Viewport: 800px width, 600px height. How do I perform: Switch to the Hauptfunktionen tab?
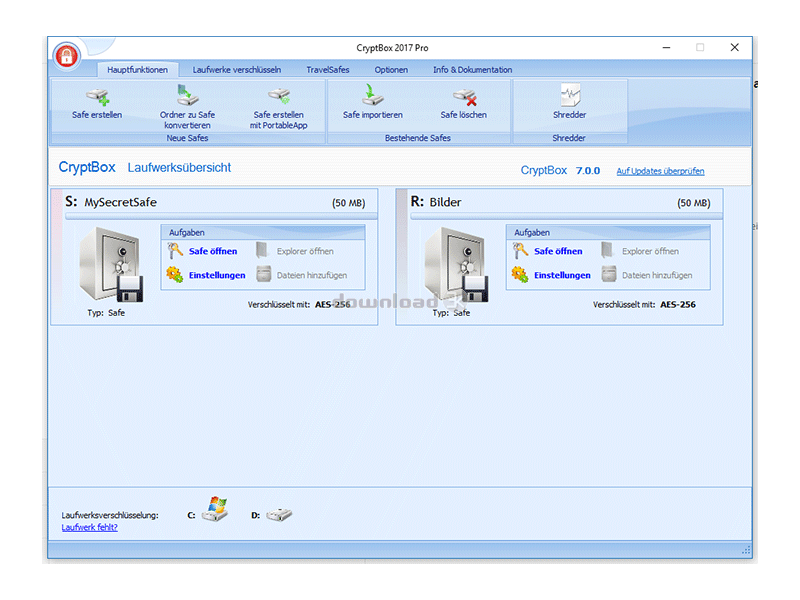click(137, 70)
